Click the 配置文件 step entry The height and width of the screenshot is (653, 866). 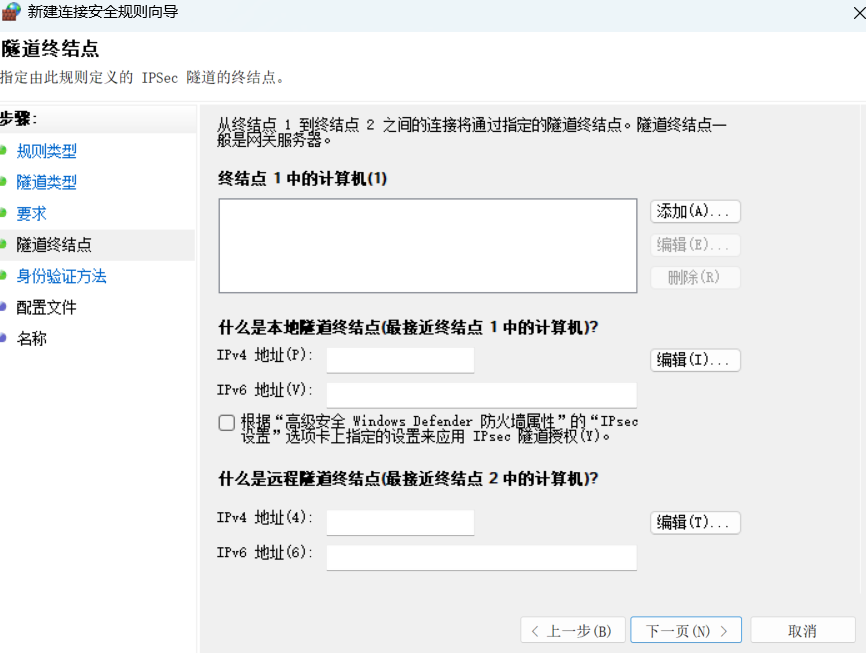46,308
